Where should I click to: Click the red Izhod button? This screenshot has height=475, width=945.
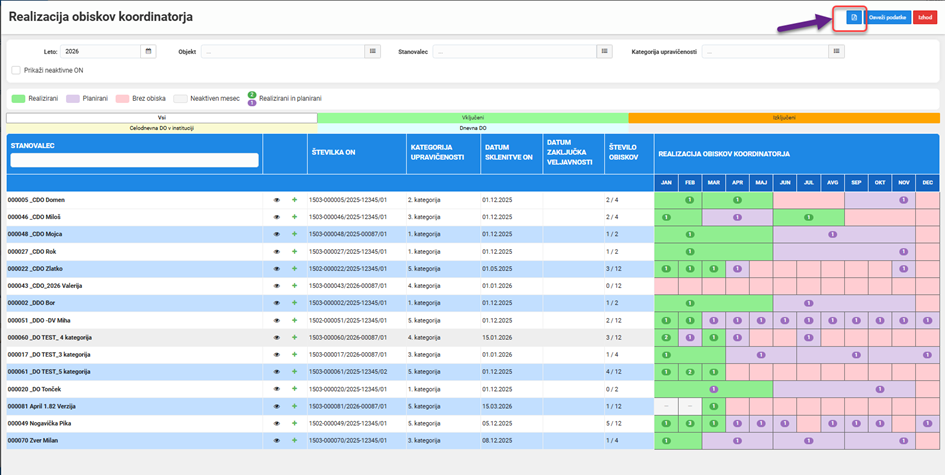click(x=925, y=17)
